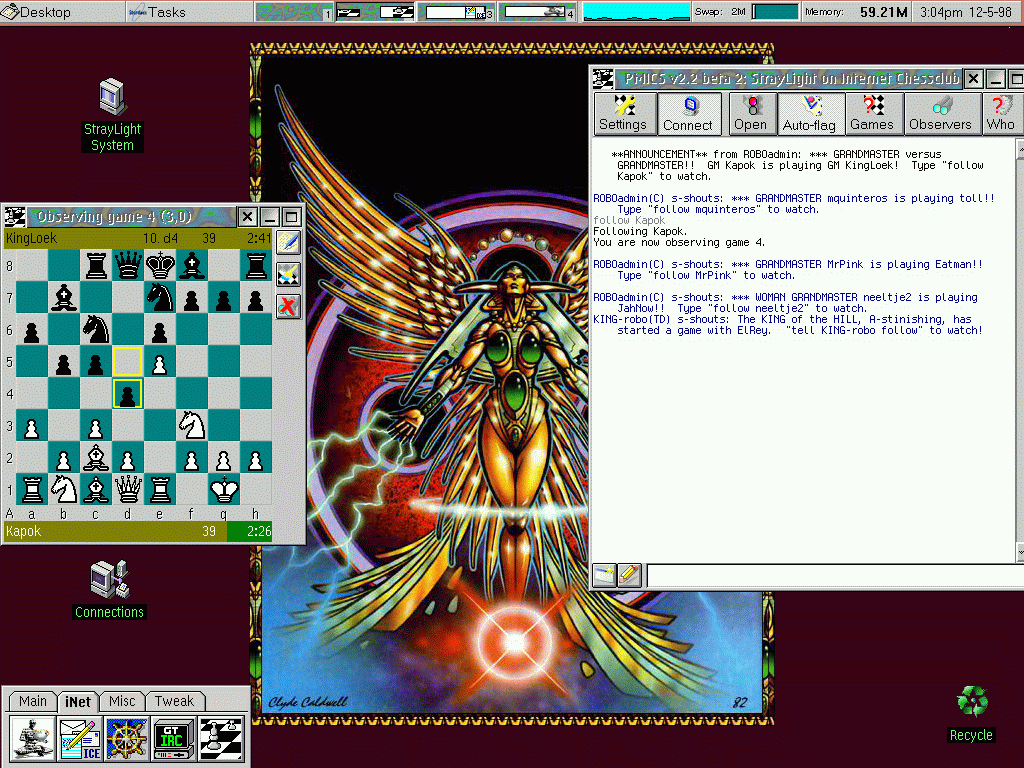This screenshot has height=768, width=1024.
Task: Select the Recycle desktop icon
Action: pyautogui.click(x=972, y=714)
